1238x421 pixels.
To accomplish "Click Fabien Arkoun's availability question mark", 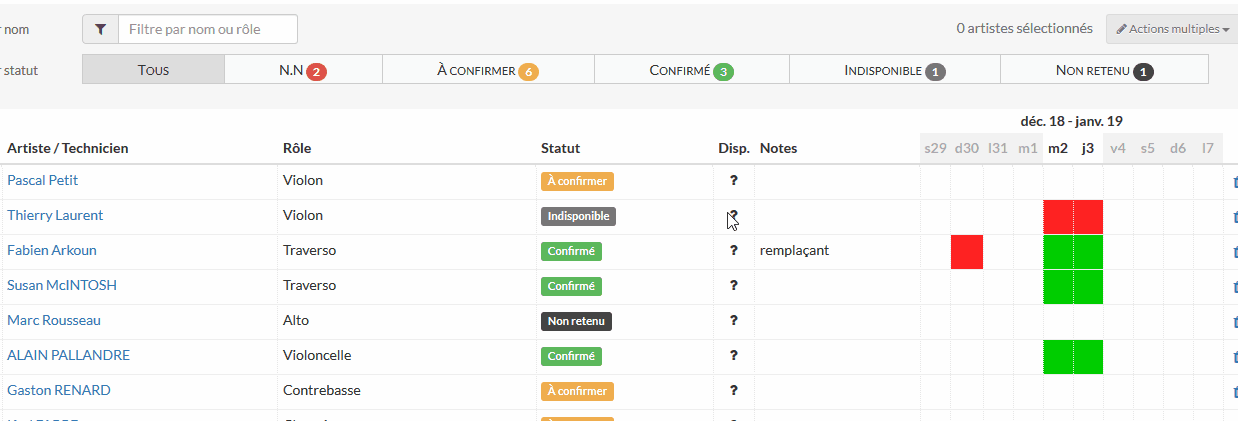I will [733, 251].
